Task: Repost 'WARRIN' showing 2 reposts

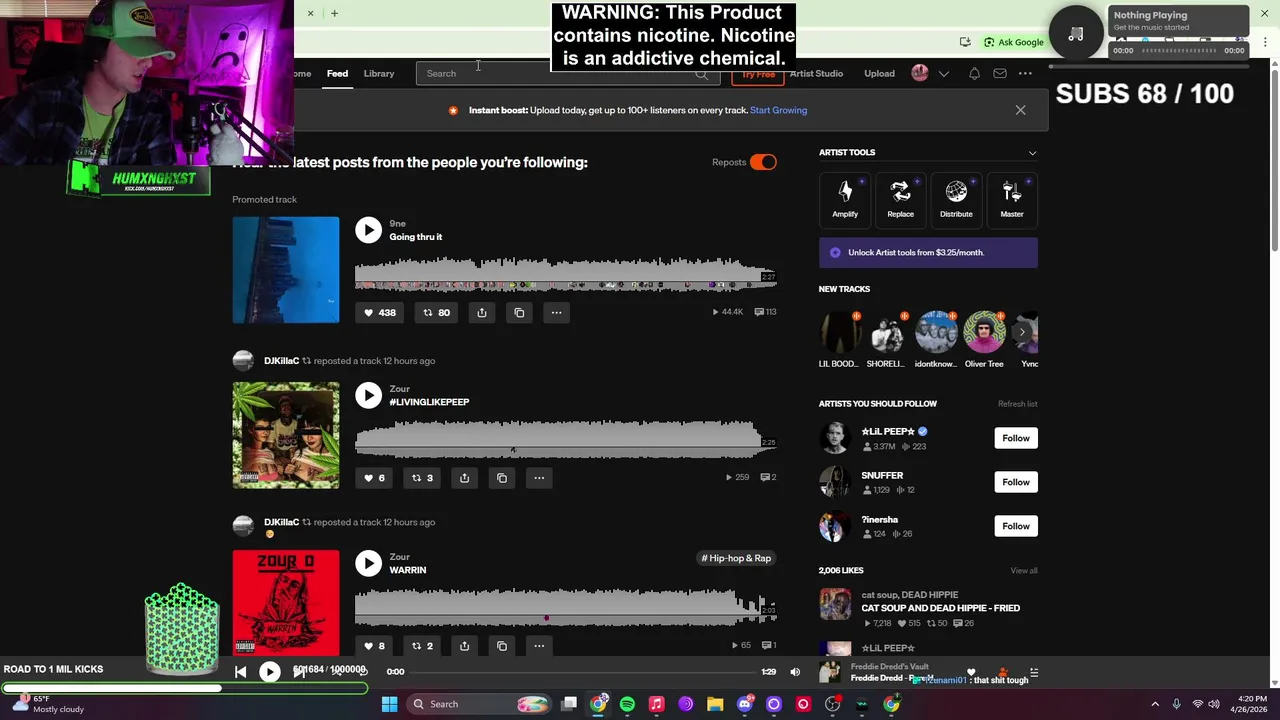Action: [x=422, y=646]
